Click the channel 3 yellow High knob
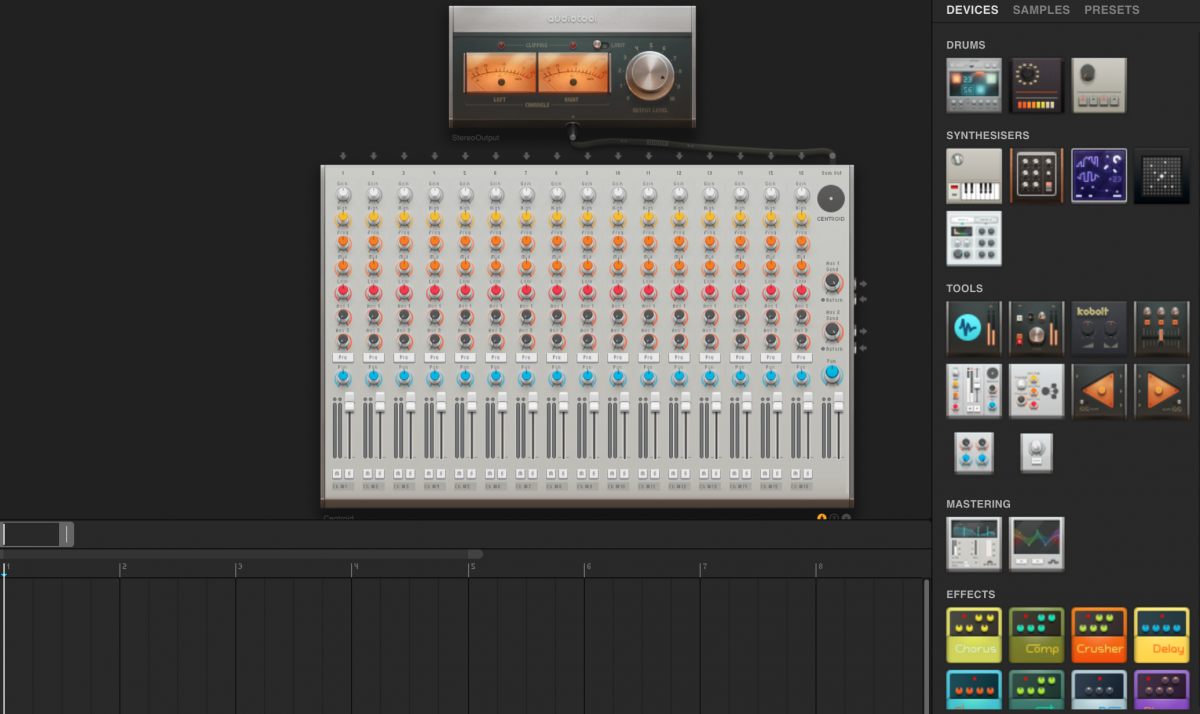The height and width of the screenshot is (714, 1200). pyautogui.click(x=404, y=218)
